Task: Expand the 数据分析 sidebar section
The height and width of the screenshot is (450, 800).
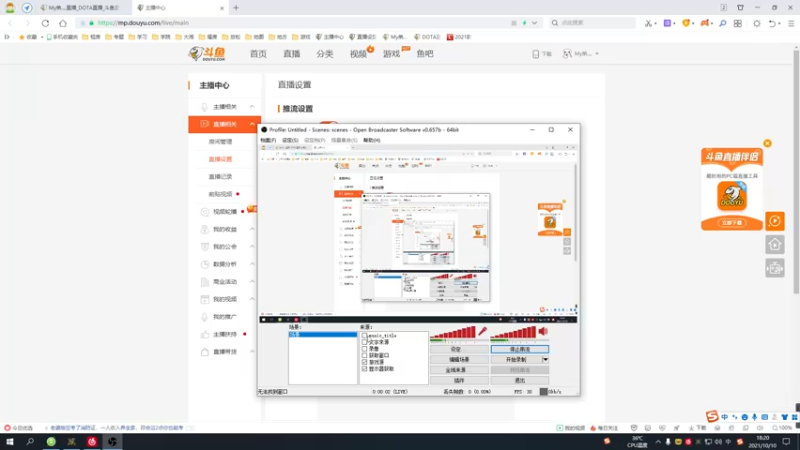Action: click(252, 264)
